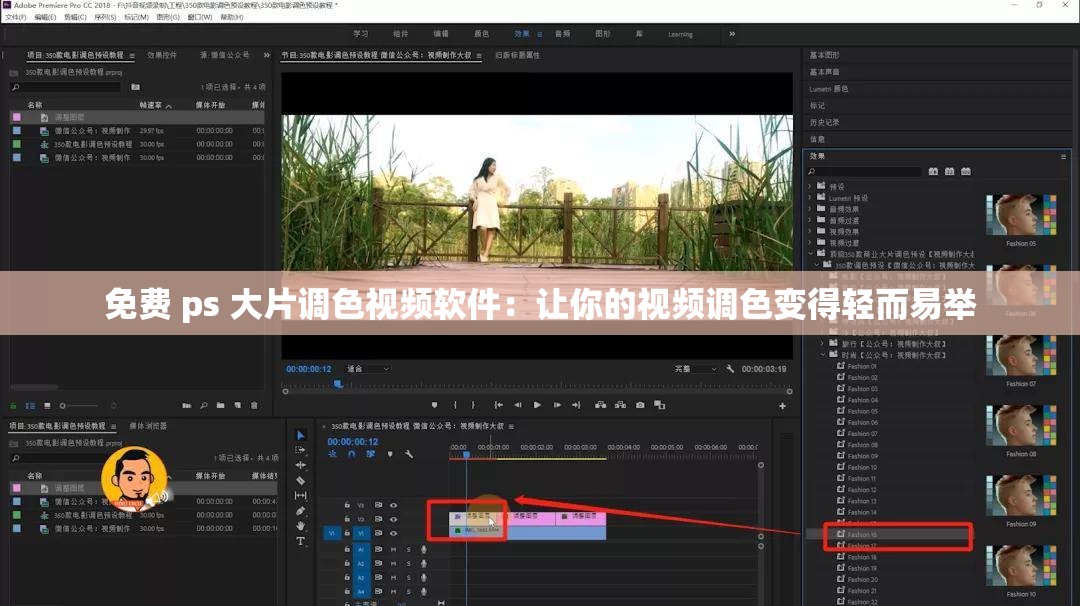Click the Play button in Program monitor
This screenshot has width=1080, height=606.
click(x=537, y=405)
